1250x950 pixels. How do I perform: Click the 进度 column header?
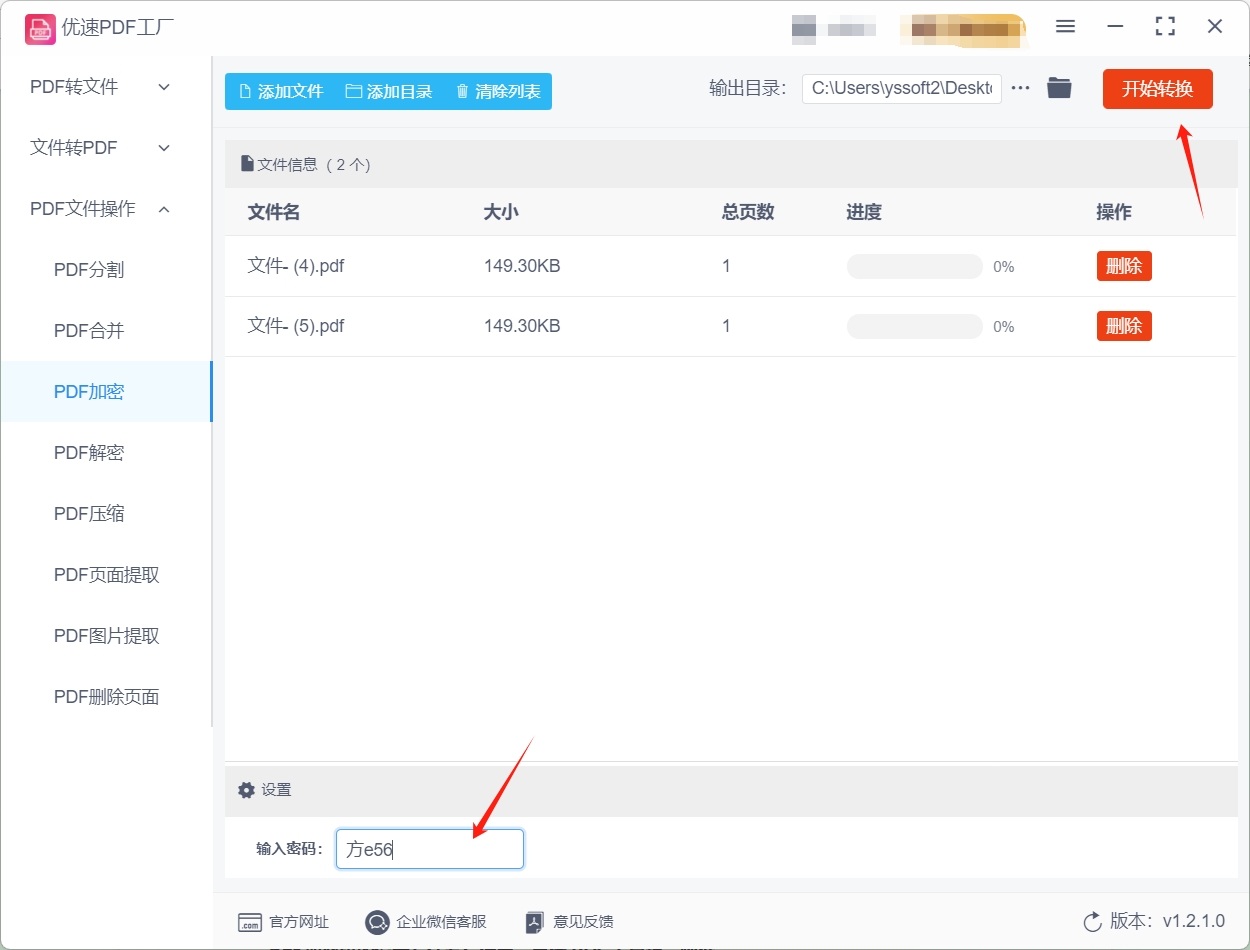point(864,212)
